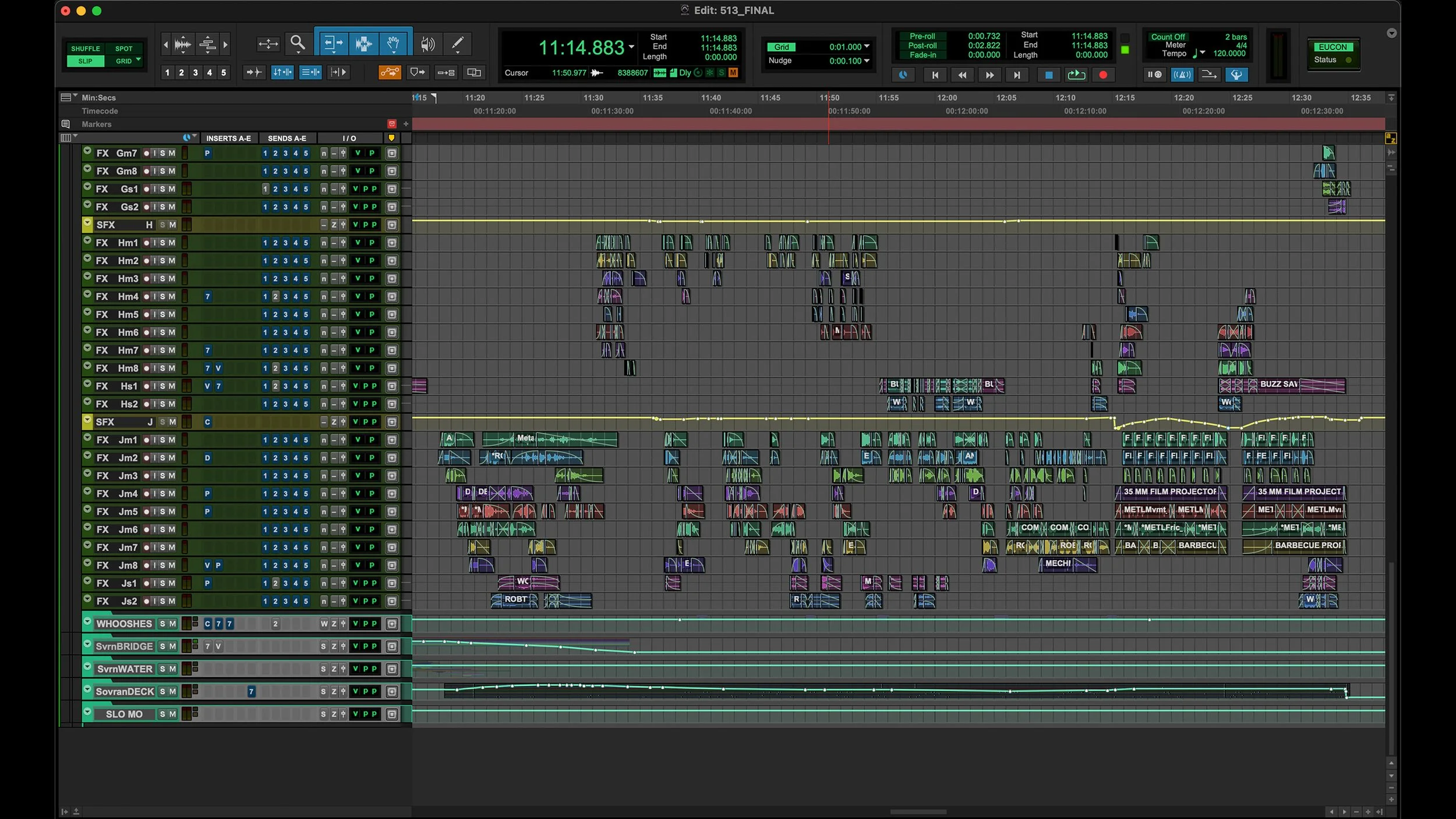Select the Zoomer magnifier tool

click(298, 44)
